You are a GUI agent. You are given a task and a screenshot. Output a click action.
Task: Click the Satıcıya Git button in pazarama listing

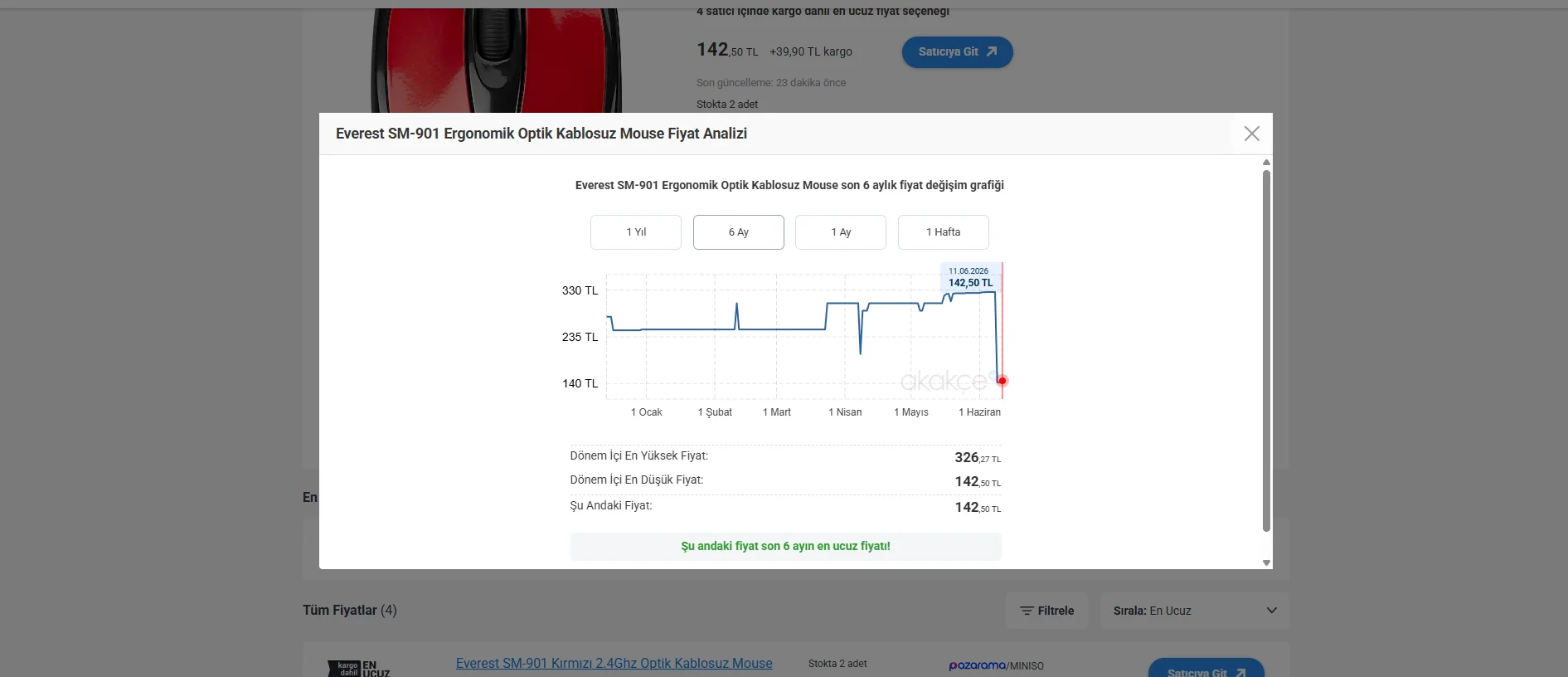pos(1206,669)
